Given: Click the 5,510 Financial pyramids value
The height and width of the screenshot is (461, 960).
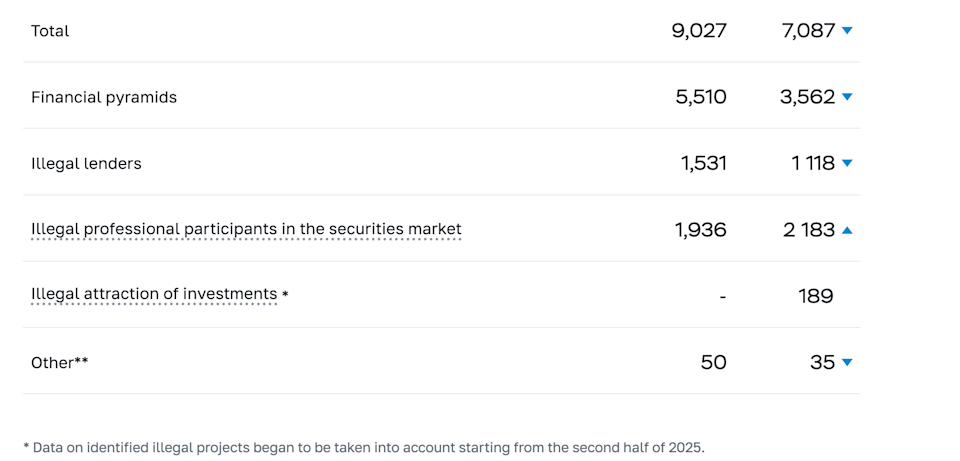Looking at the screenshot, I should [x=701, y=97].
